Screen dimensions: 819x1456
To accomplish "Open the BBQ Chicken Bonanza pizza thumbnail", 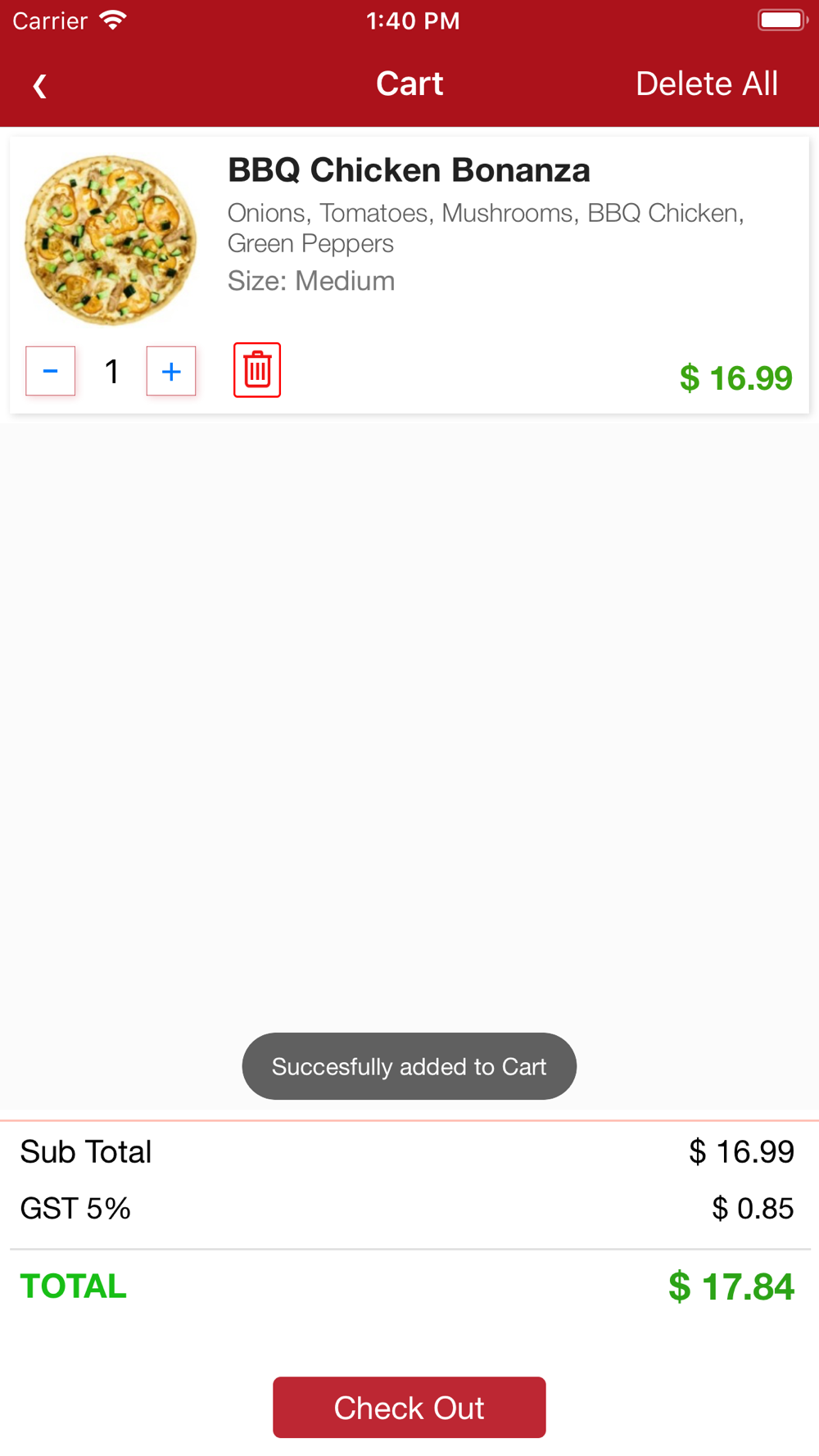I will tap(111, 240).
